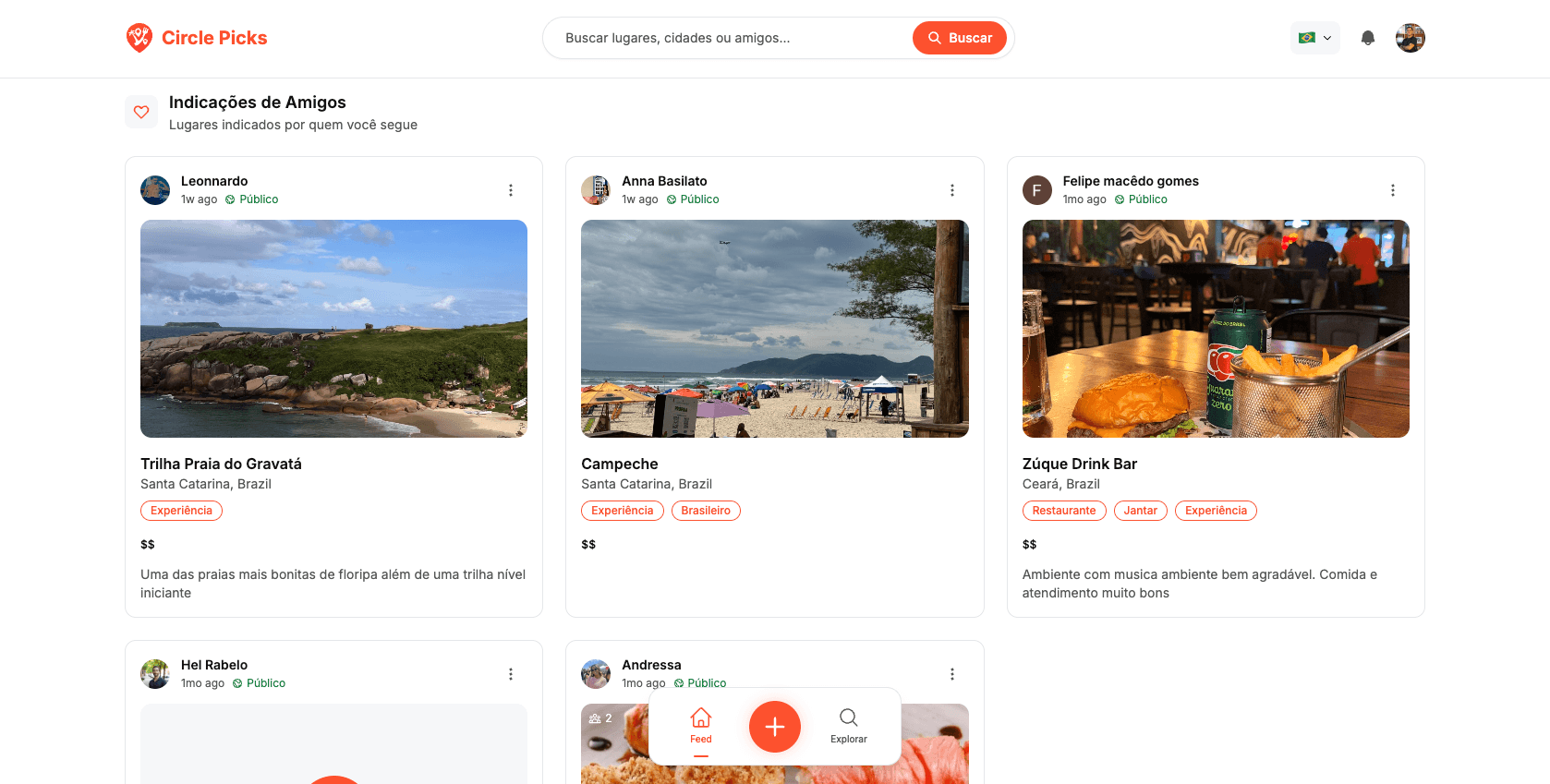Image resolution: width=1550 pixels, height=784 pixels.
Task: Open Hel Rabelo's profile avatar
Action: (x=155, y=674)
